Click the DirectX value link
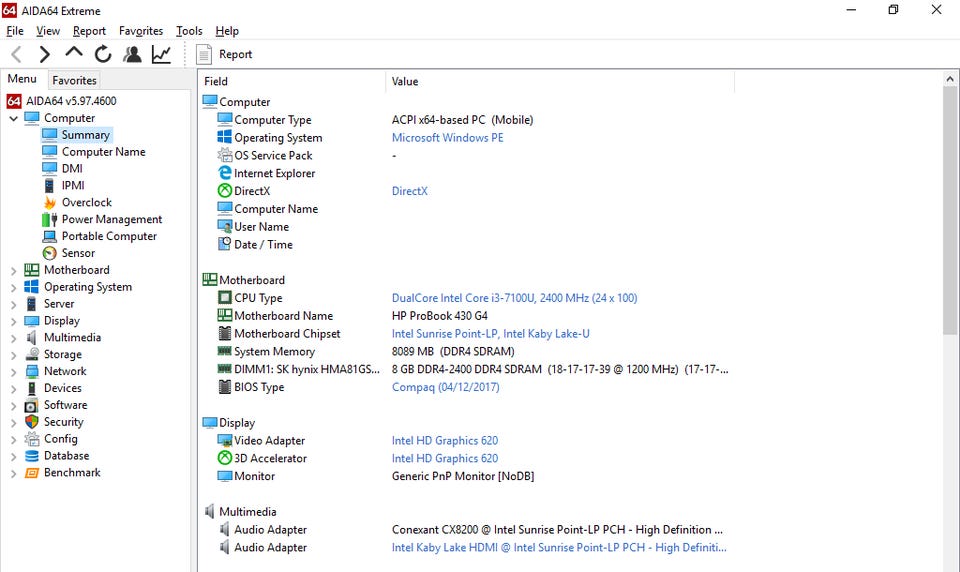Viewport: 960px width, 572px height. pos(410,191)
